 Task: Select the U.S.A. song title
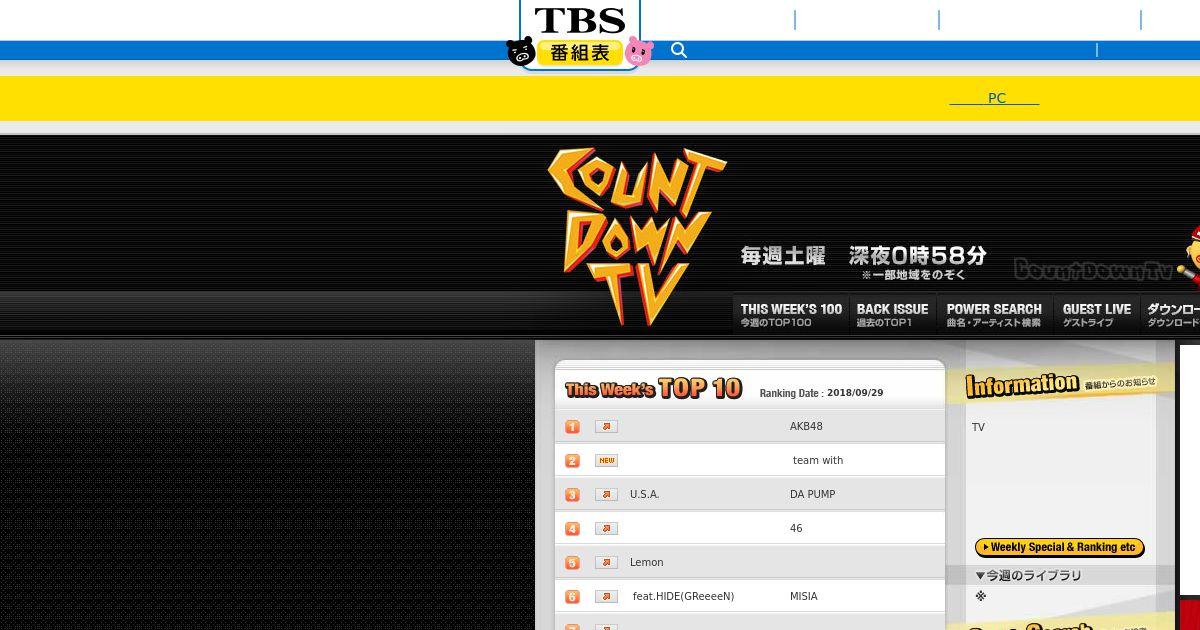point(645,494)
